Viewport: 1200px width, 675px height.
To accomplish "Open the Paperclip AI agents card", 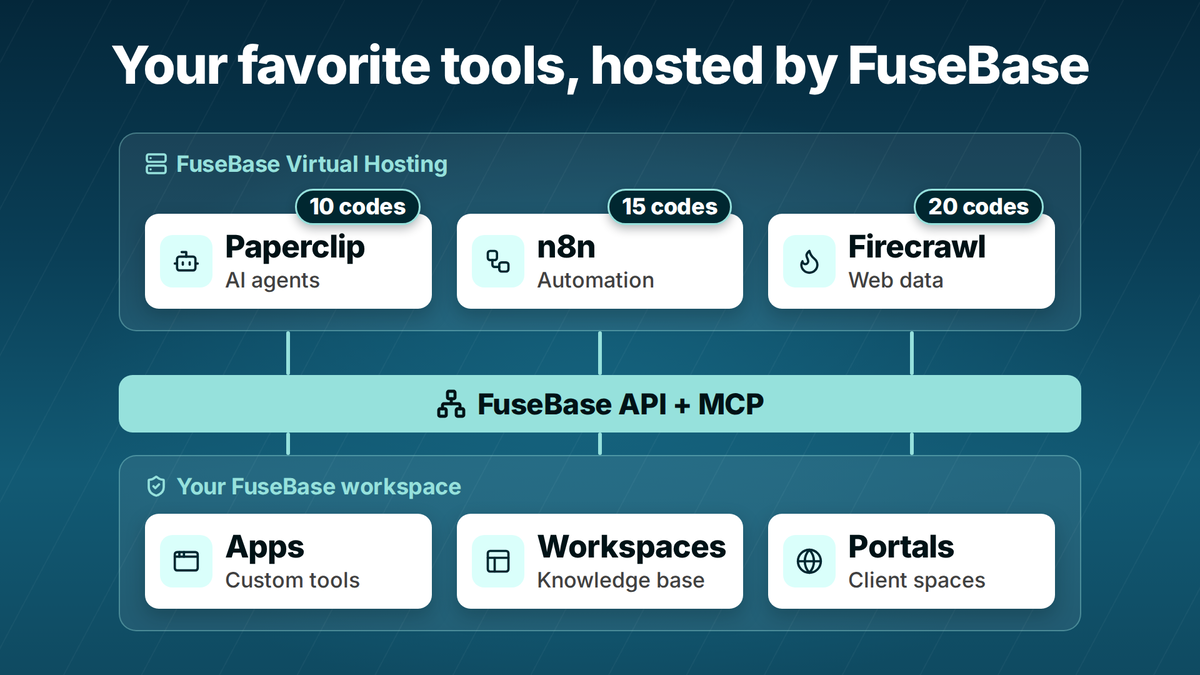I will click(x=288, y=261).
